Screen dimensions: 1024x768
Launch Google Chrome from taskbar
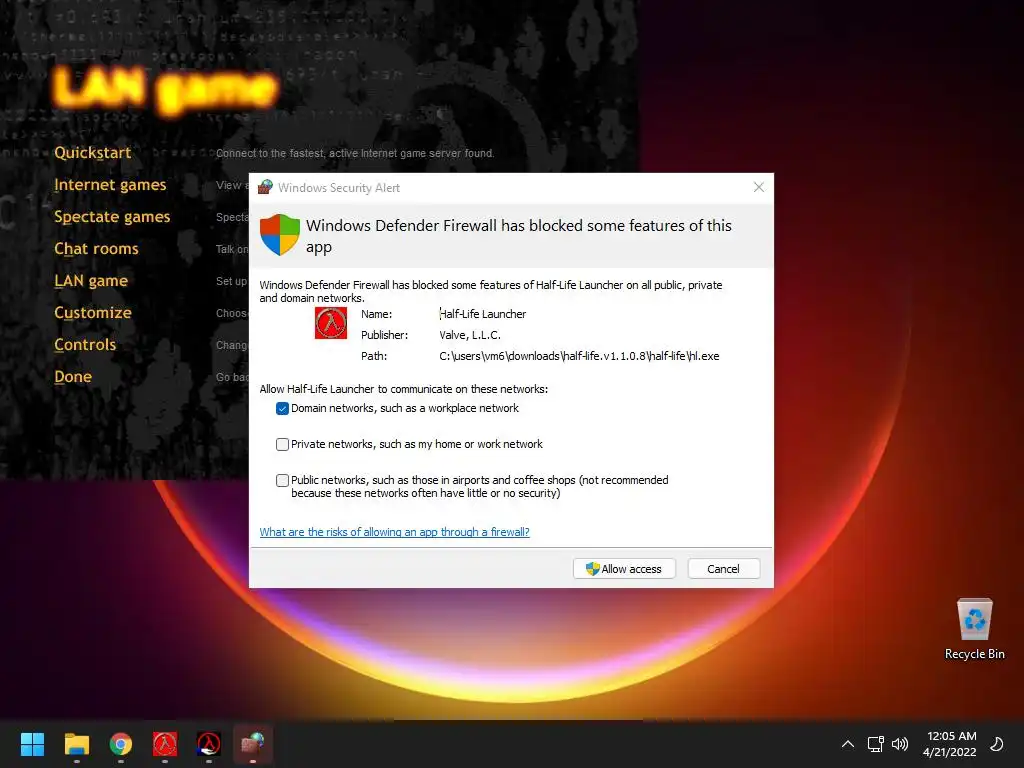tap(121, 744)
